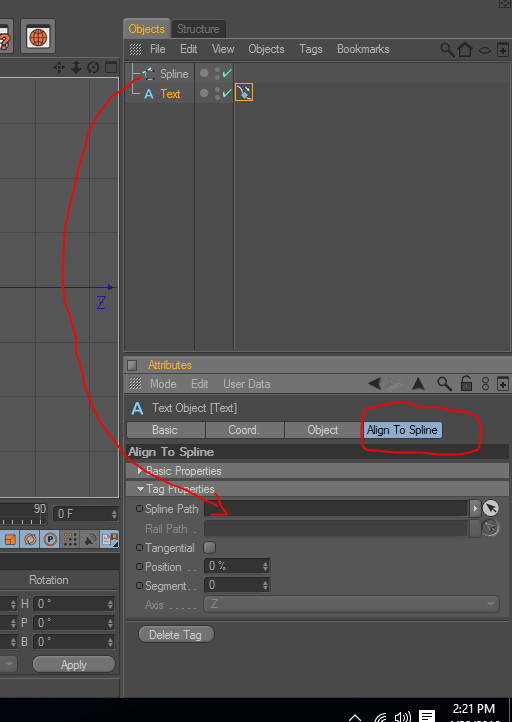Click the Rotation B value stepper arrows
Image resolution: width=512 pixels, height=722 pixels.
coord(110,641)
